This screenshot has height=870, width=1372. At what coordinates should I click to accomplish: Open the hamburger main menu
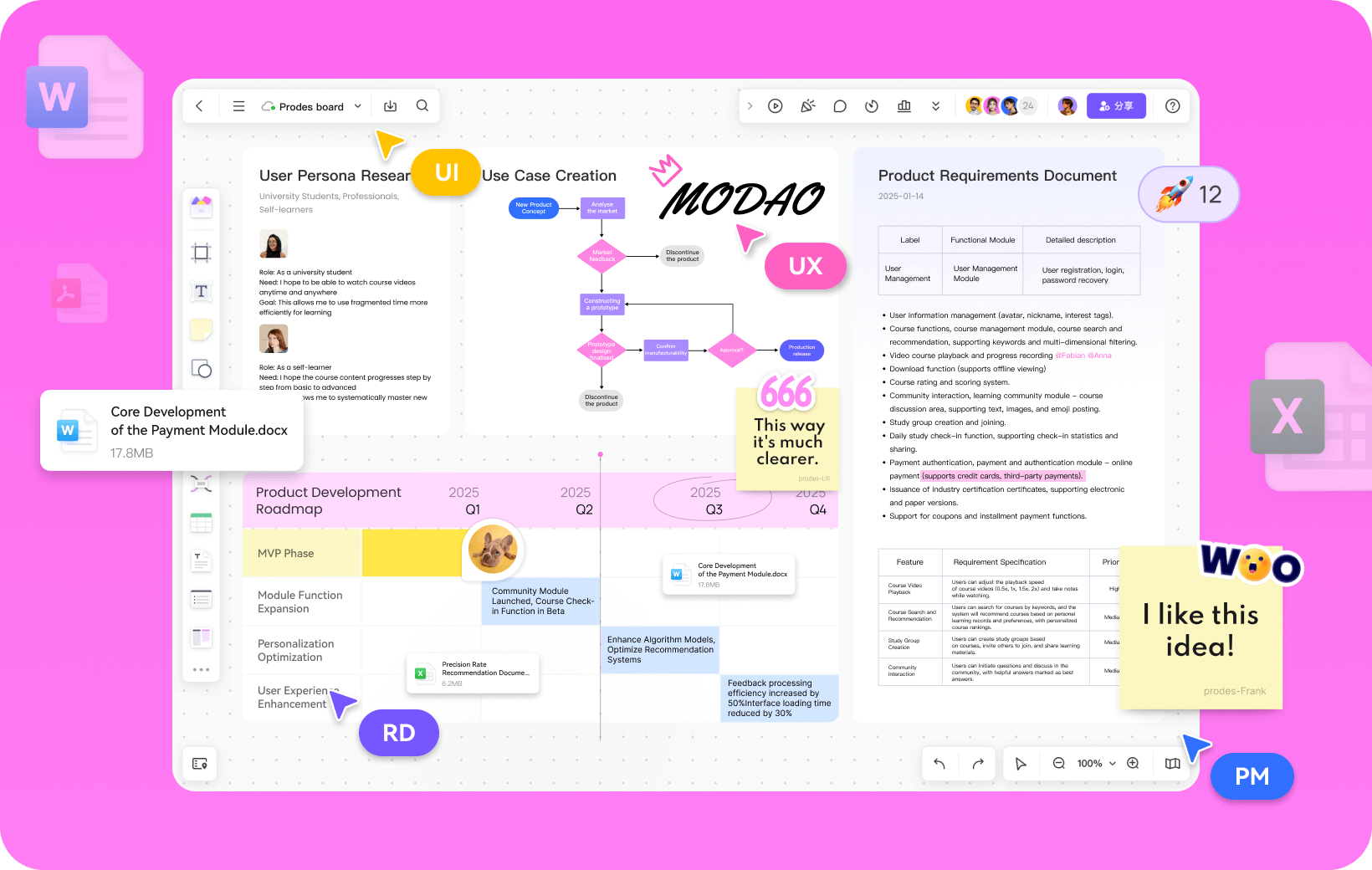[238, 106]
